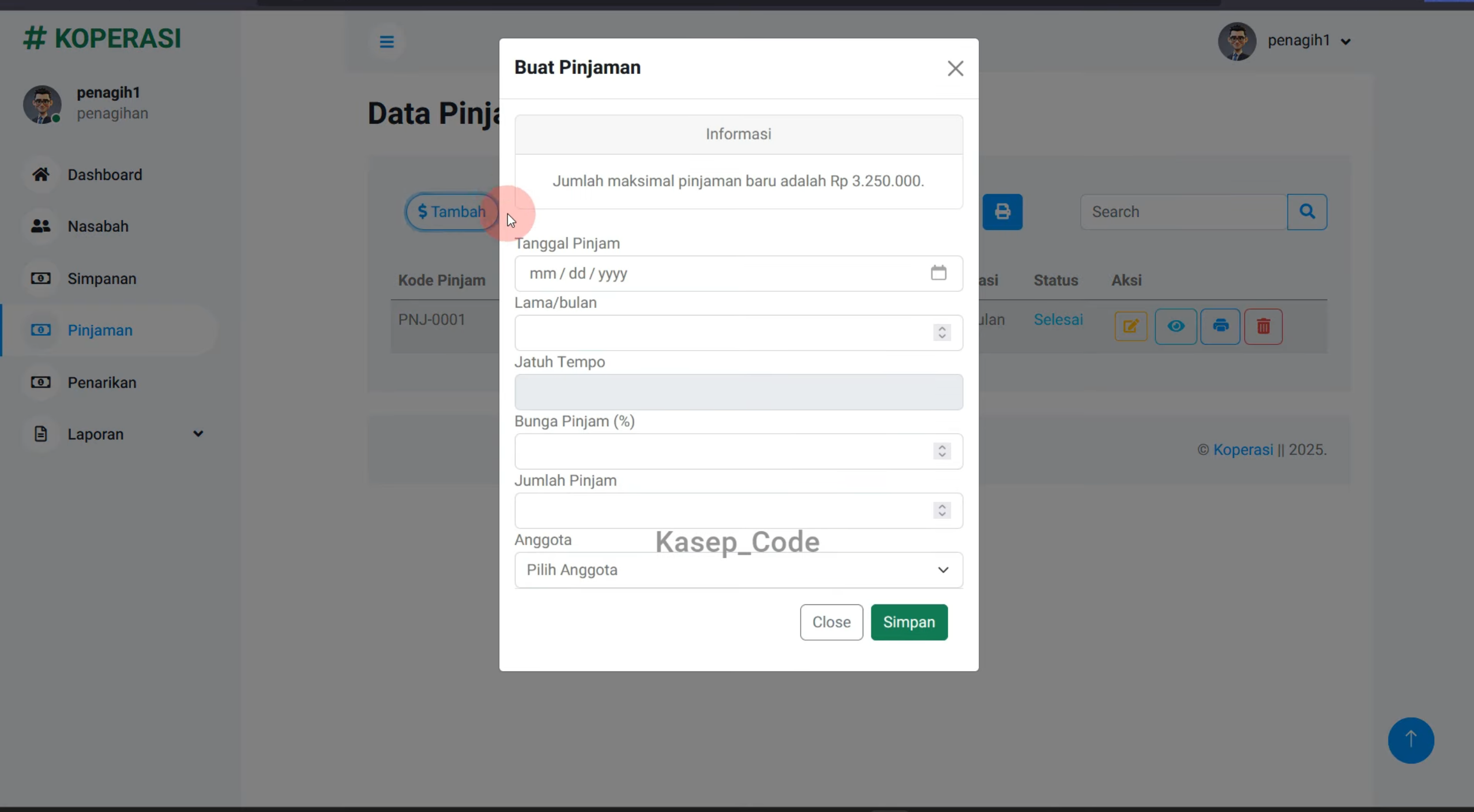Open the calendar picker in Tanggal Pinjam
This screenshot has height=812, width=1474.
point(938,273)
